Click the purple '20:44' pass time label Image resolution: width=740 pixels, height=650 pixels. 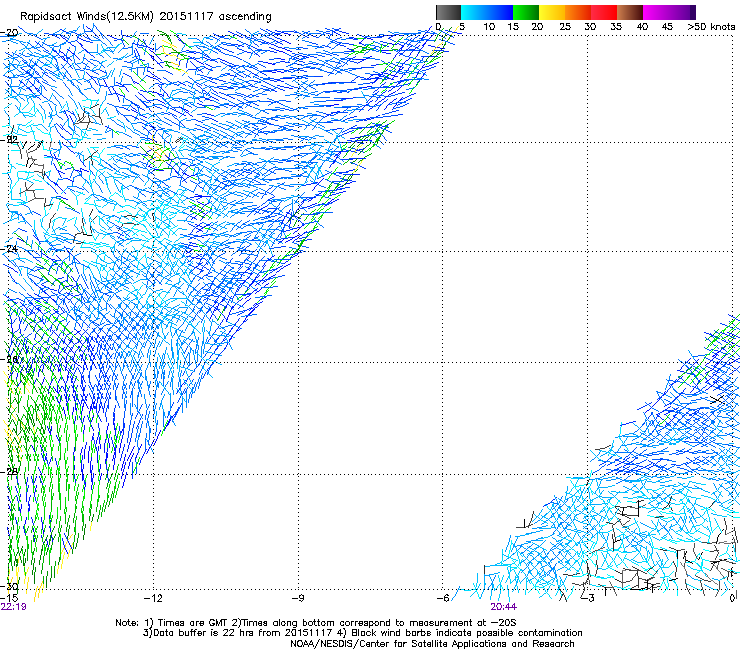tap(503, 607)
